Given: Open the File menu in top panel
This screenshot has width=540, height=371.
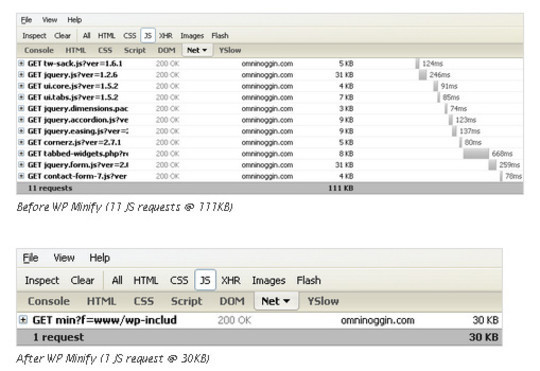Looking at the screenshot, I should click(26, 20).
